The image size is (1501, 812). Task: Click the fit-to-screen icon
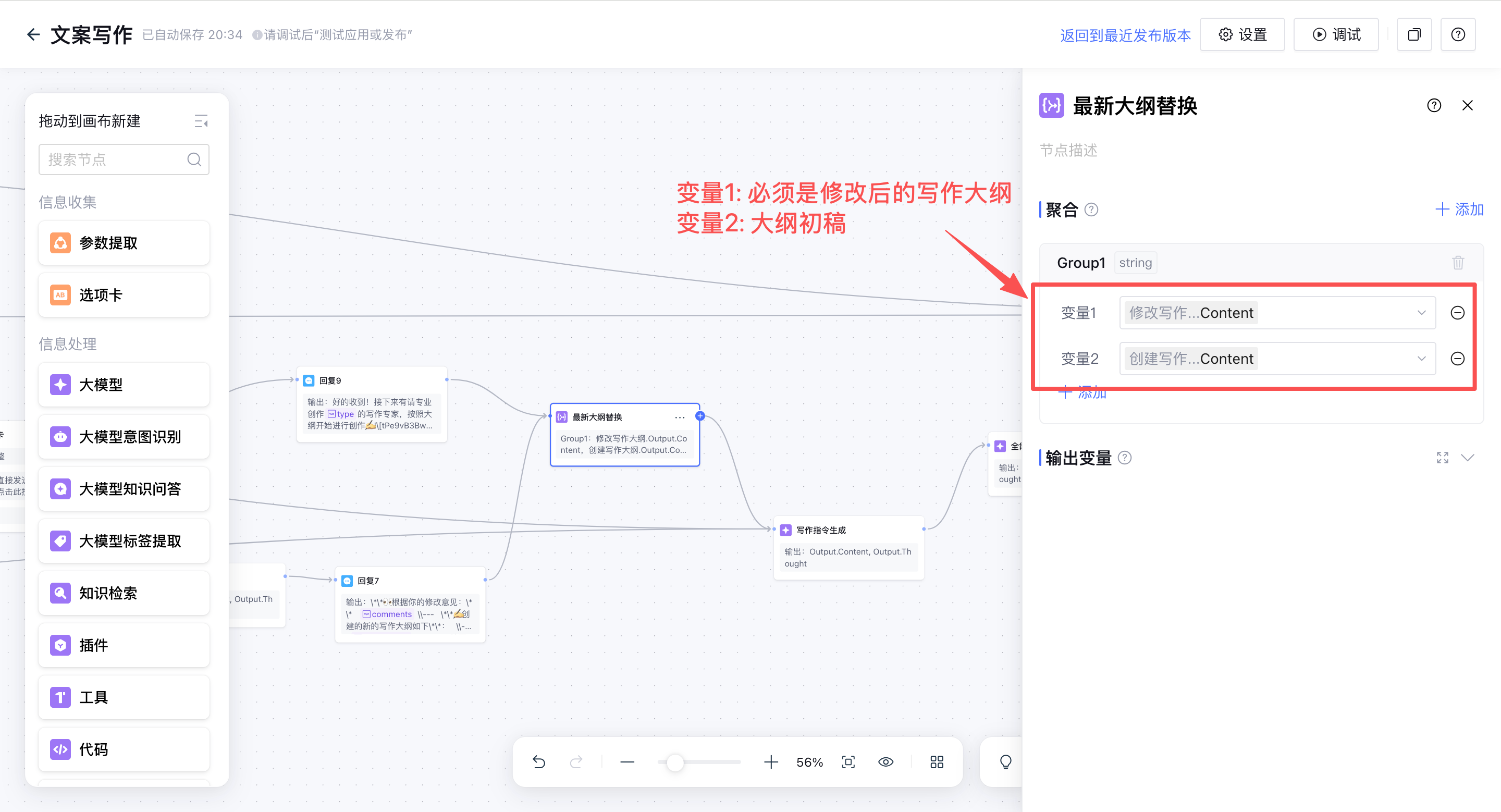(848, 762)
